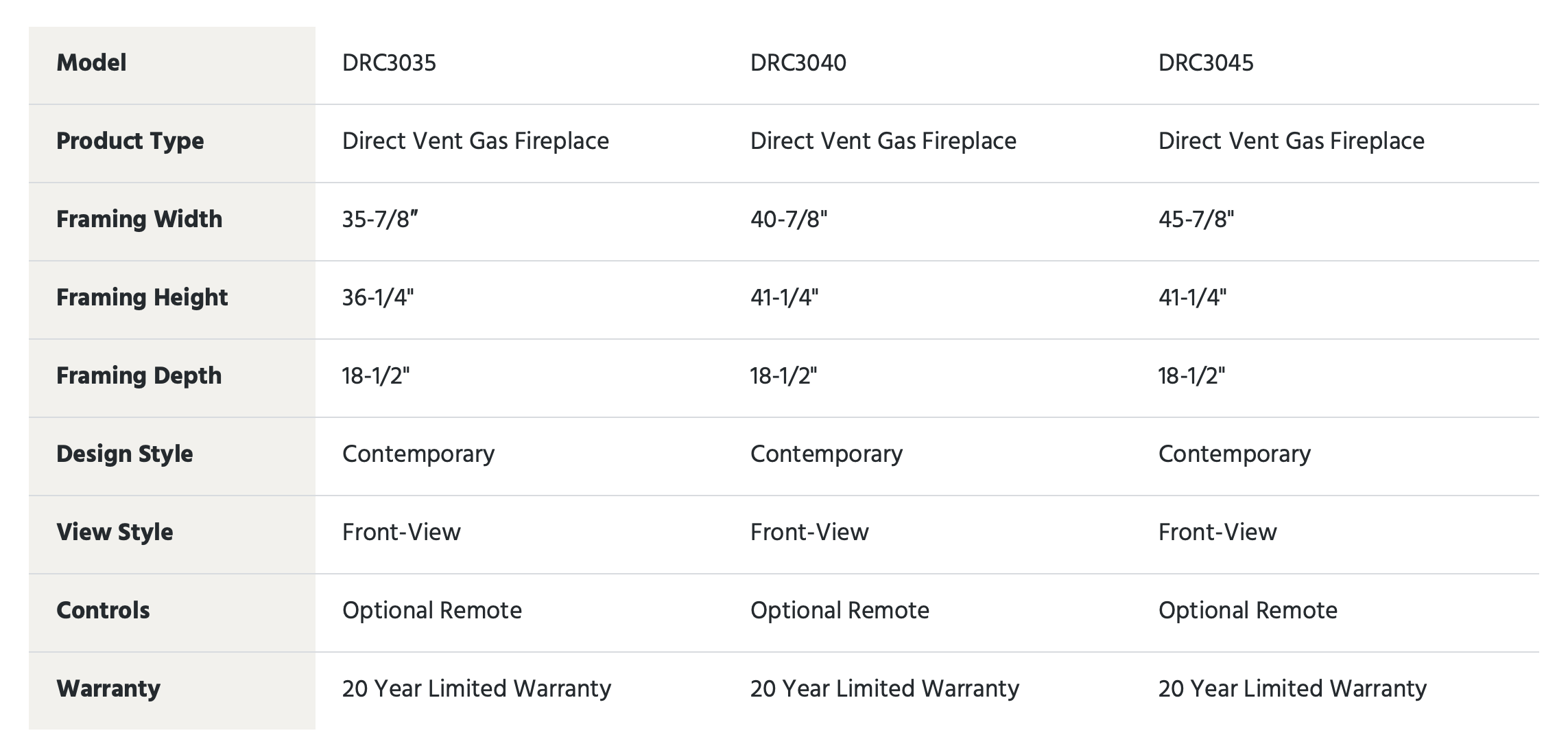Viewport: 1568px width, 733px height.
Task: Select the Product Type row header
Action: tap(130, 141)
